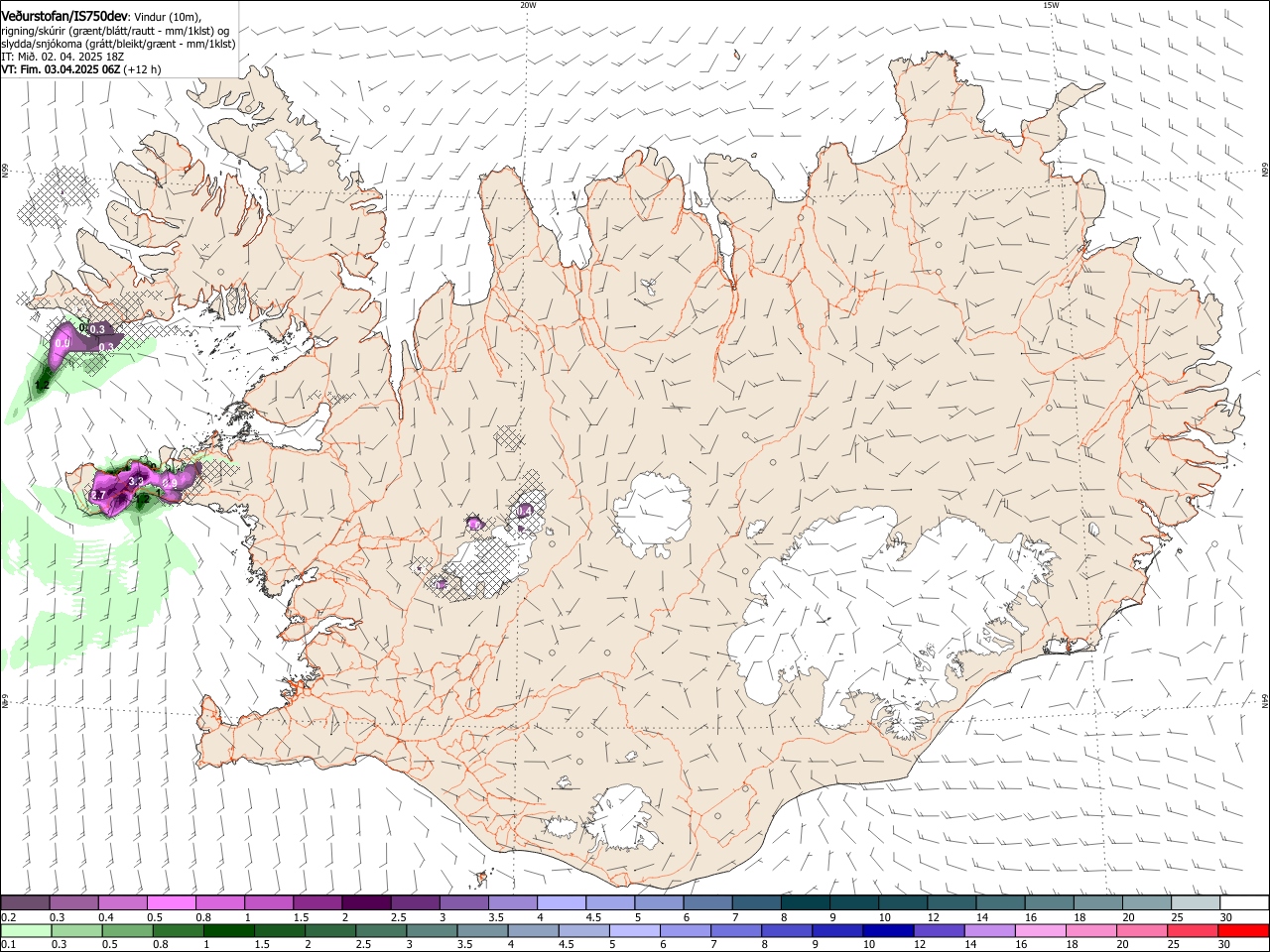1270x952 pixels.
Task: Click the bright red 30 mm rain swatch
Action: tap(1243, 930)
